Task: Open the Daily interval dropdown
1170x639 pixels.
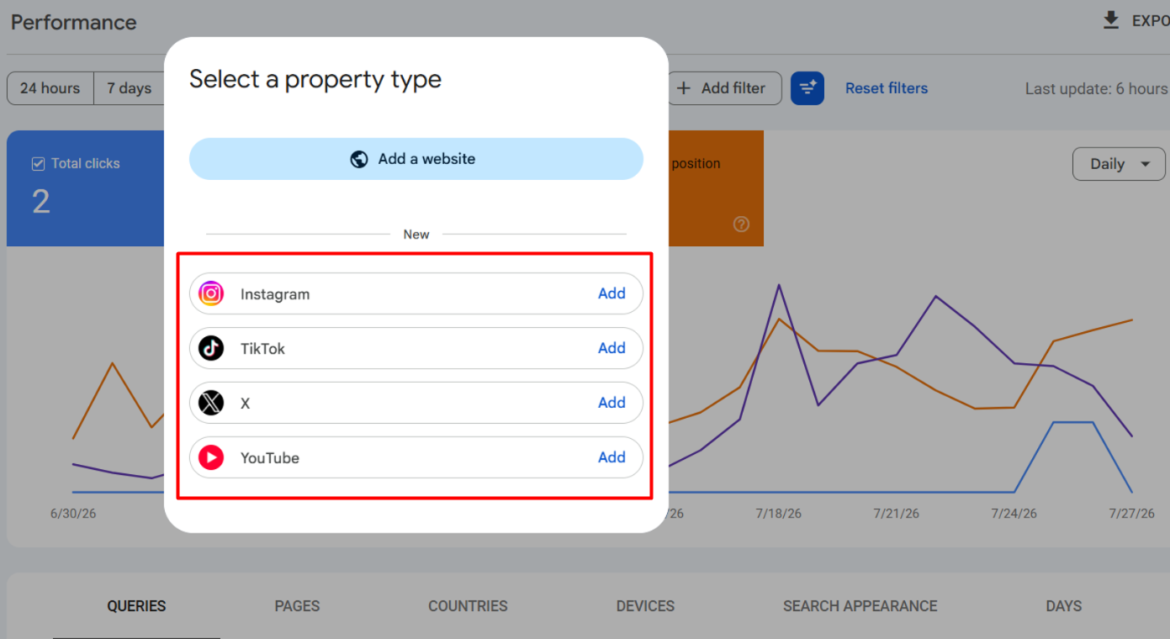Action: [x=1119, y=163]
